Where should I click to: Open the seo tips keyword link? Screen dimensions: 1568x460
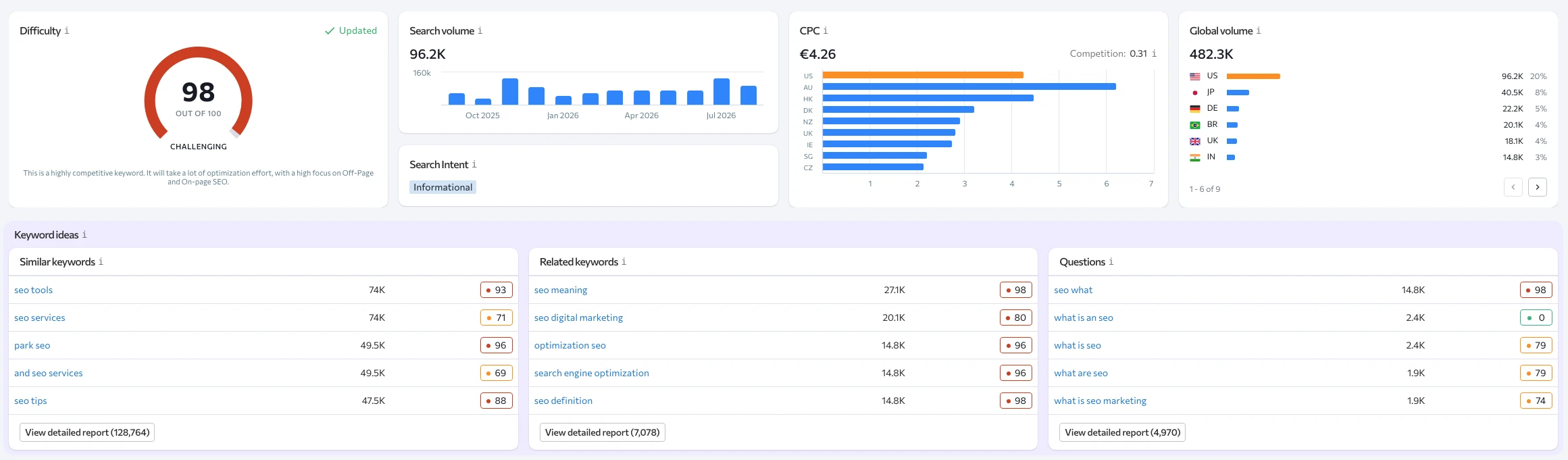click(30, 401)
